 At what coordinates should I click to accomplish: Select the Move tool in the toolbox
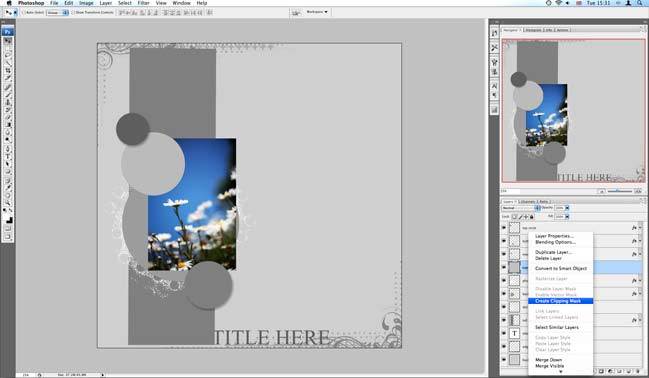8,41
